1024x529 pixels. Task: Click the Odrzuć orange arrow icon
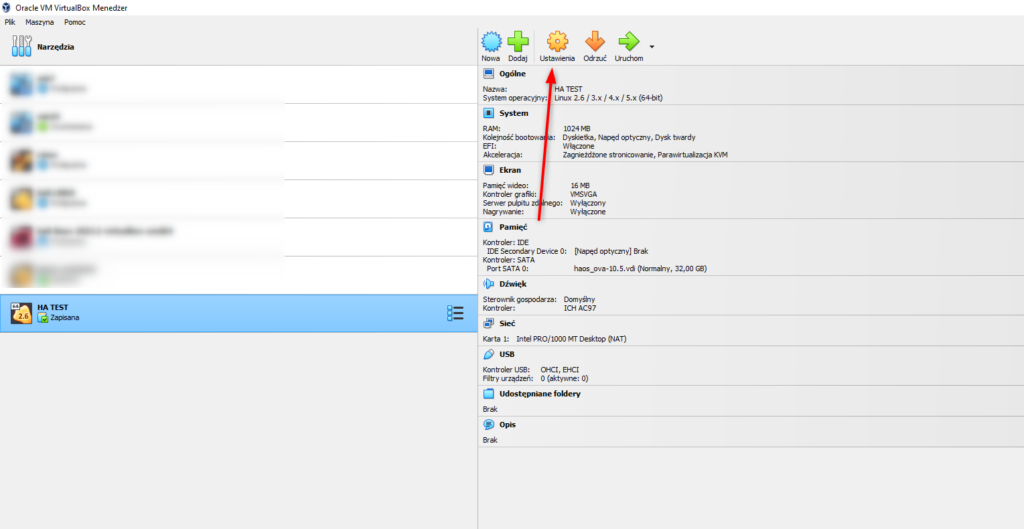(x=594, y=42)
